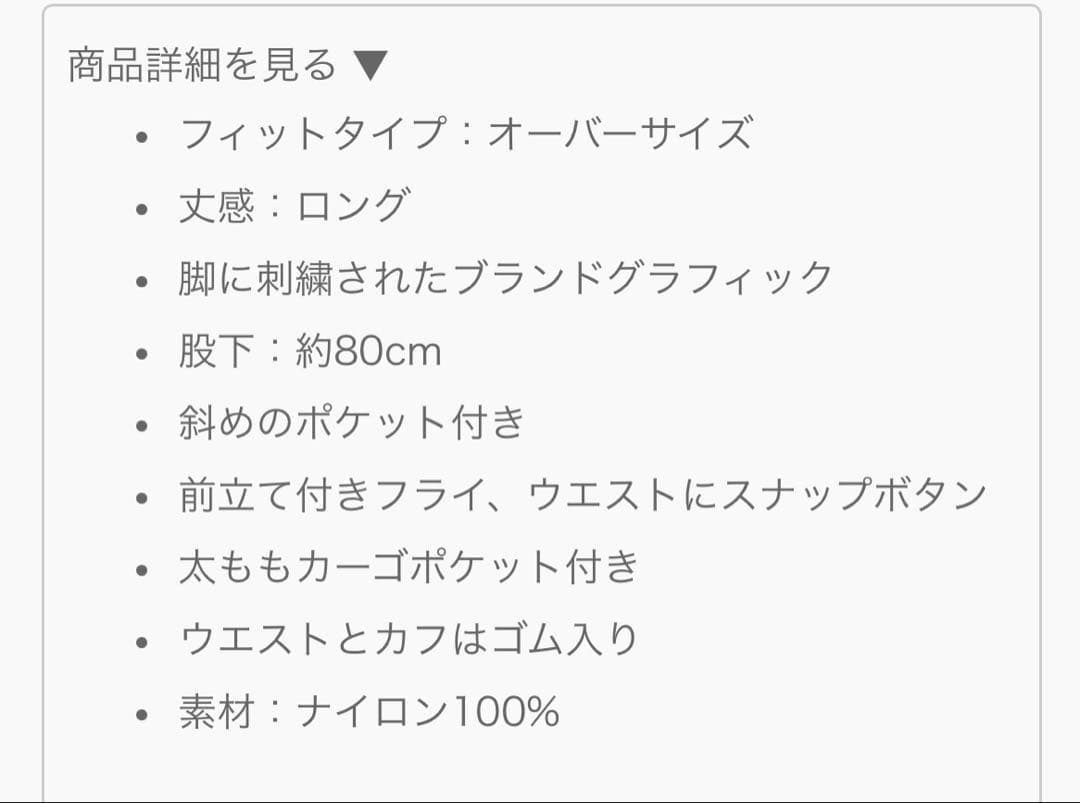Click the 商品詳細を見る header text
Image resolution: width=1080 pixels, height=803 pixels.
(x=203, y=66)
